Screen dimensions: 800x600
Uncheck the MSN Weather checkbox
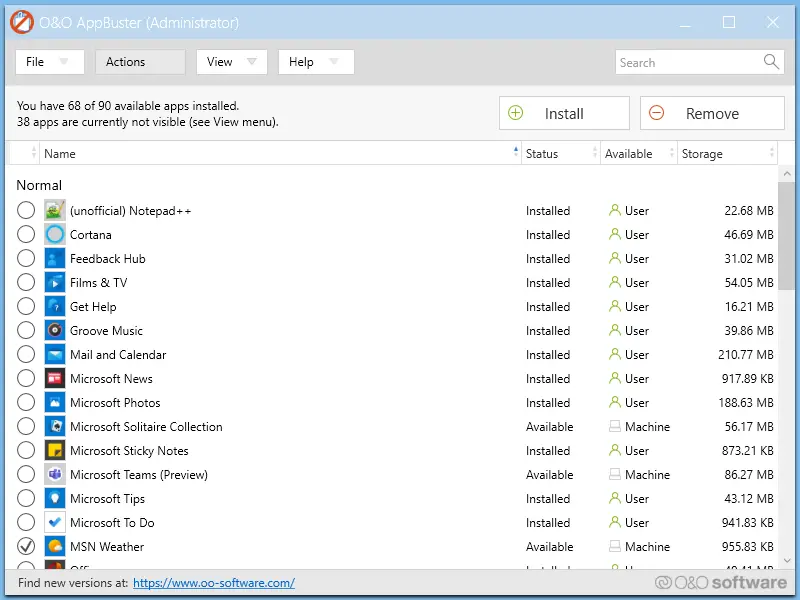tap(26, 546)
